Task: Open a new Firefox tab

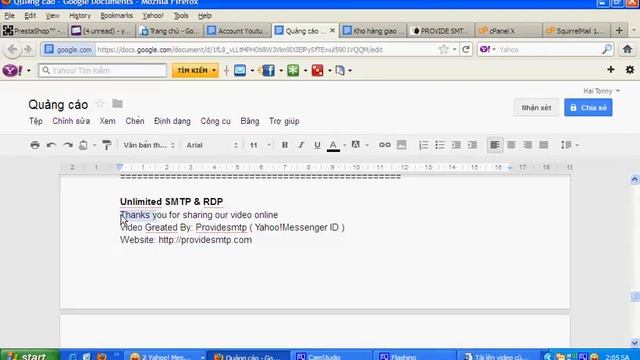Action: click(x=619, y=31)
